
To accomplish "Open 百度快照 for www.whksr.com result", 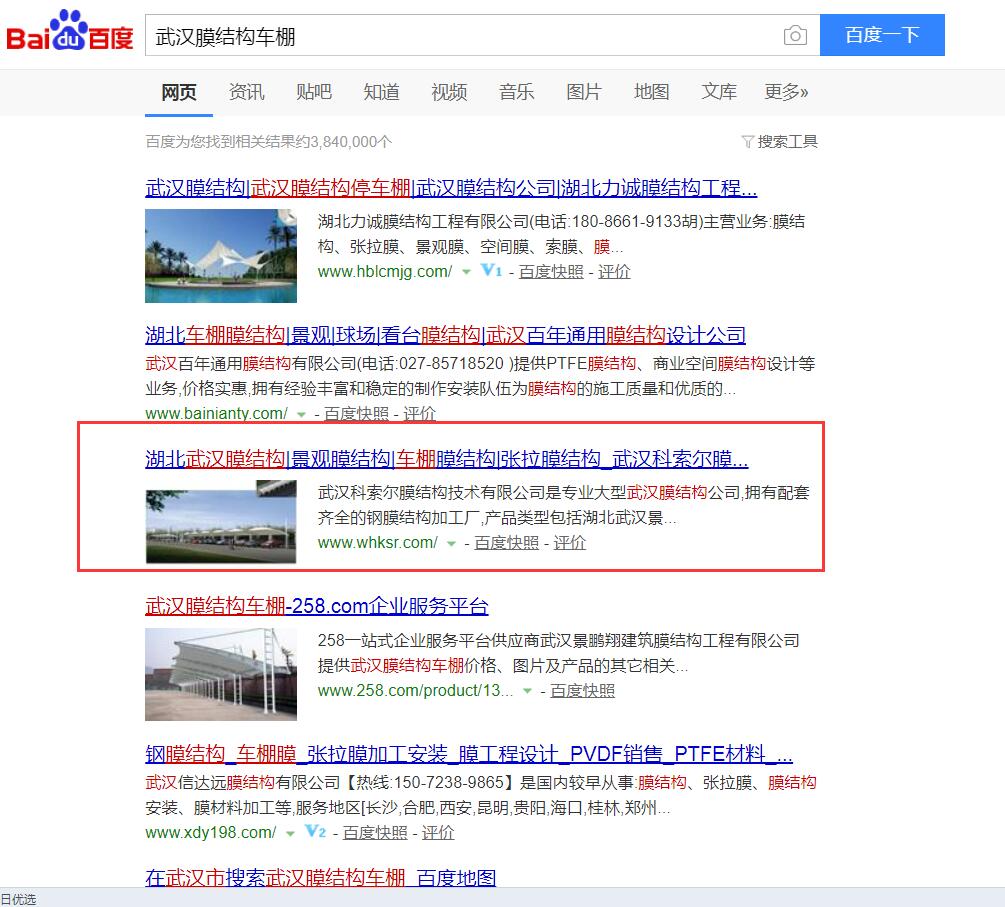I will (x=506, y=543).
